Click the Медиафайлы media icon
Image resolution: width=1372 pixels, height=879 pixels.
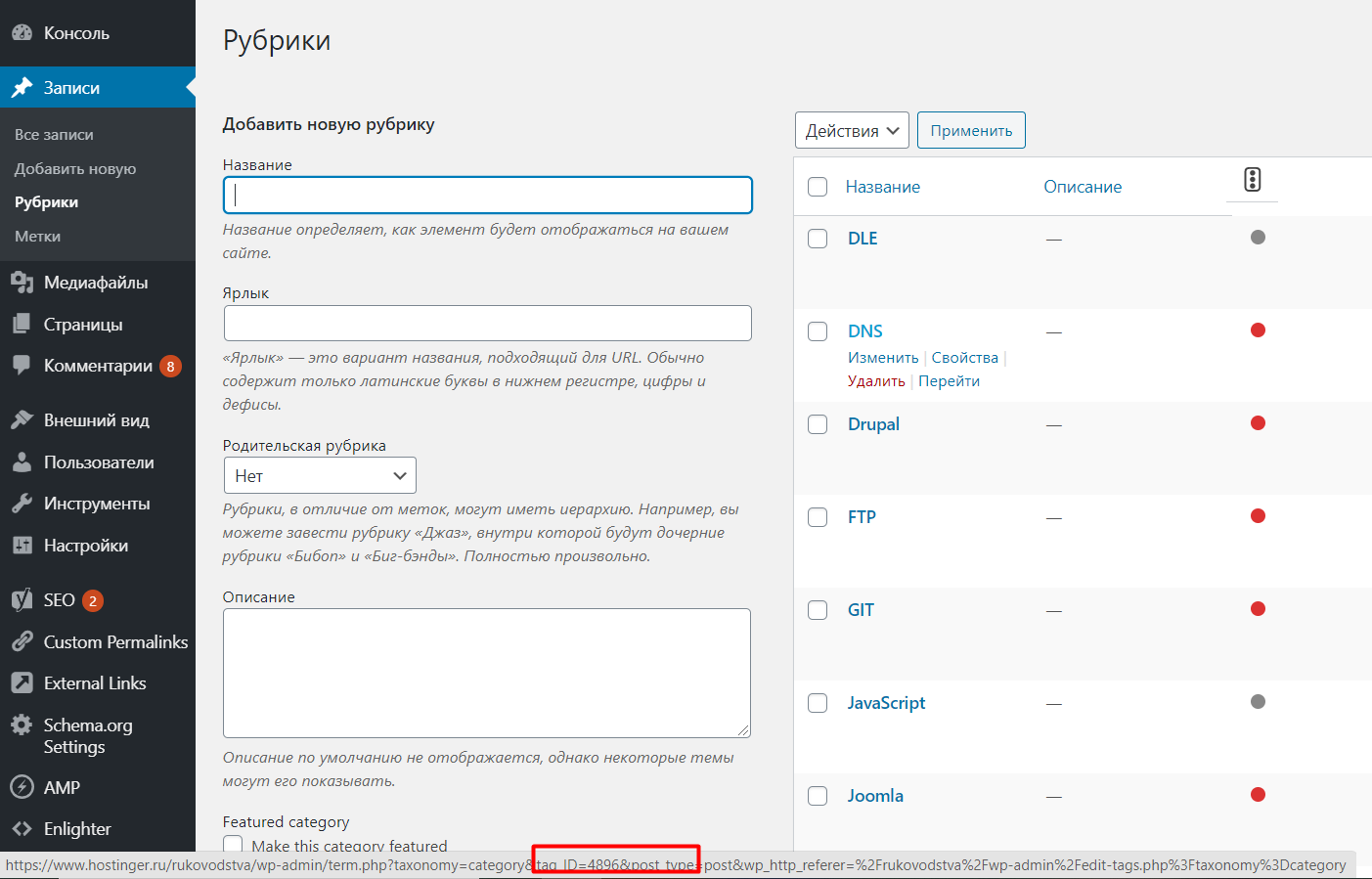(22, 282)
